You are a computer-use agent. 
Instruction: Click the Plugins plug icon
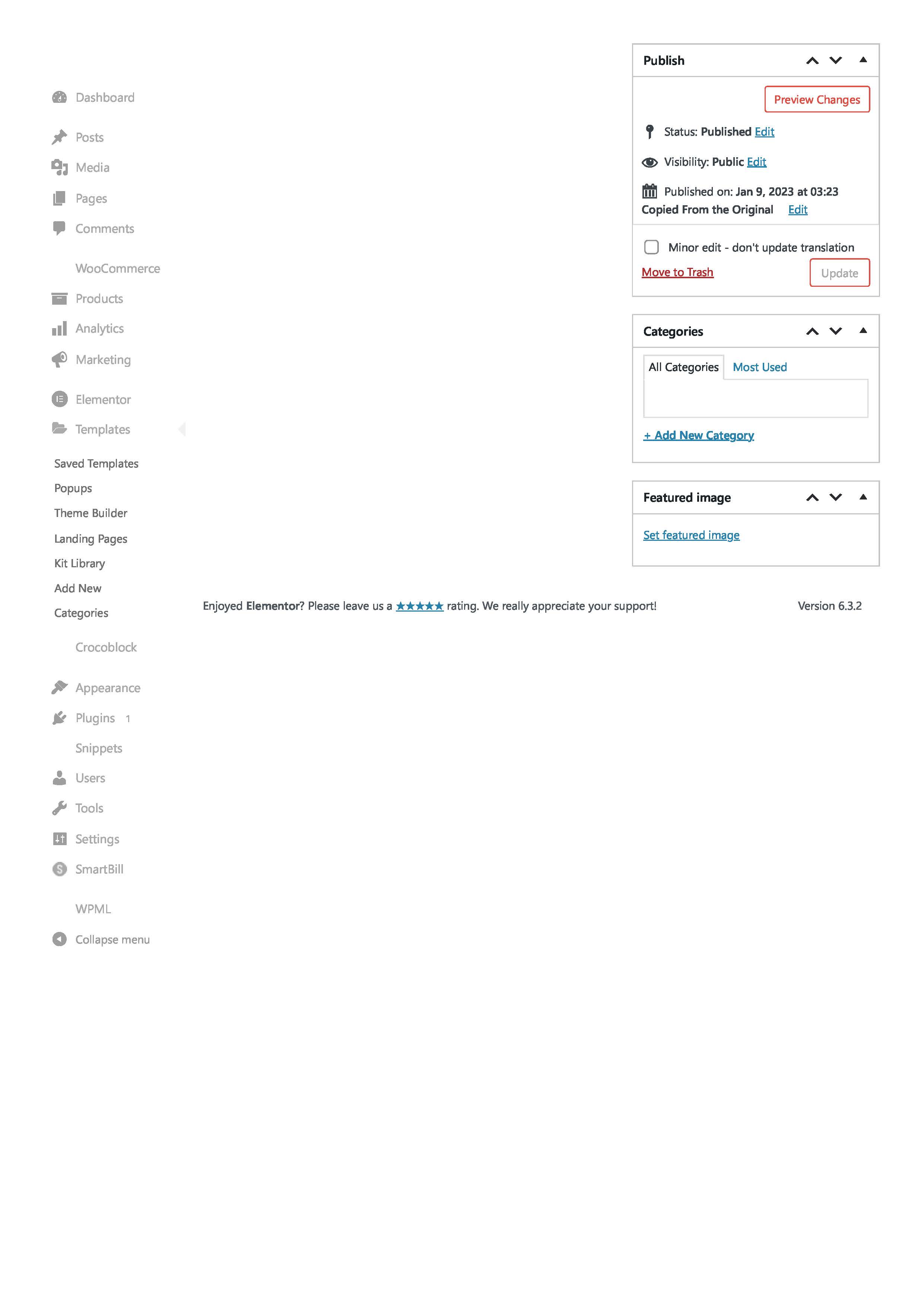click(x=59, y=718)
